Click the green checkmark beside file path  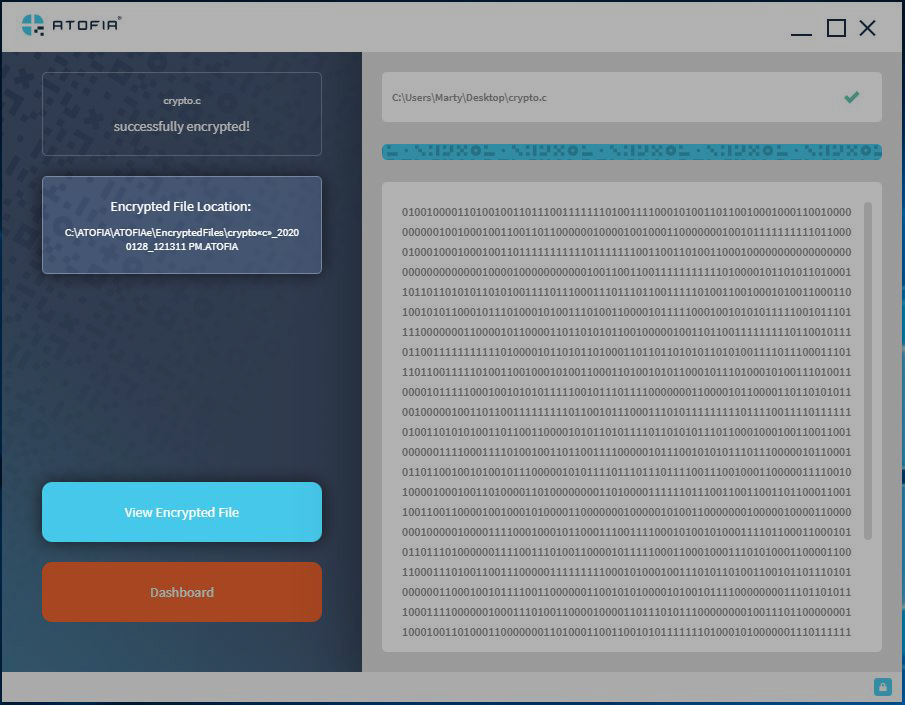851,97
